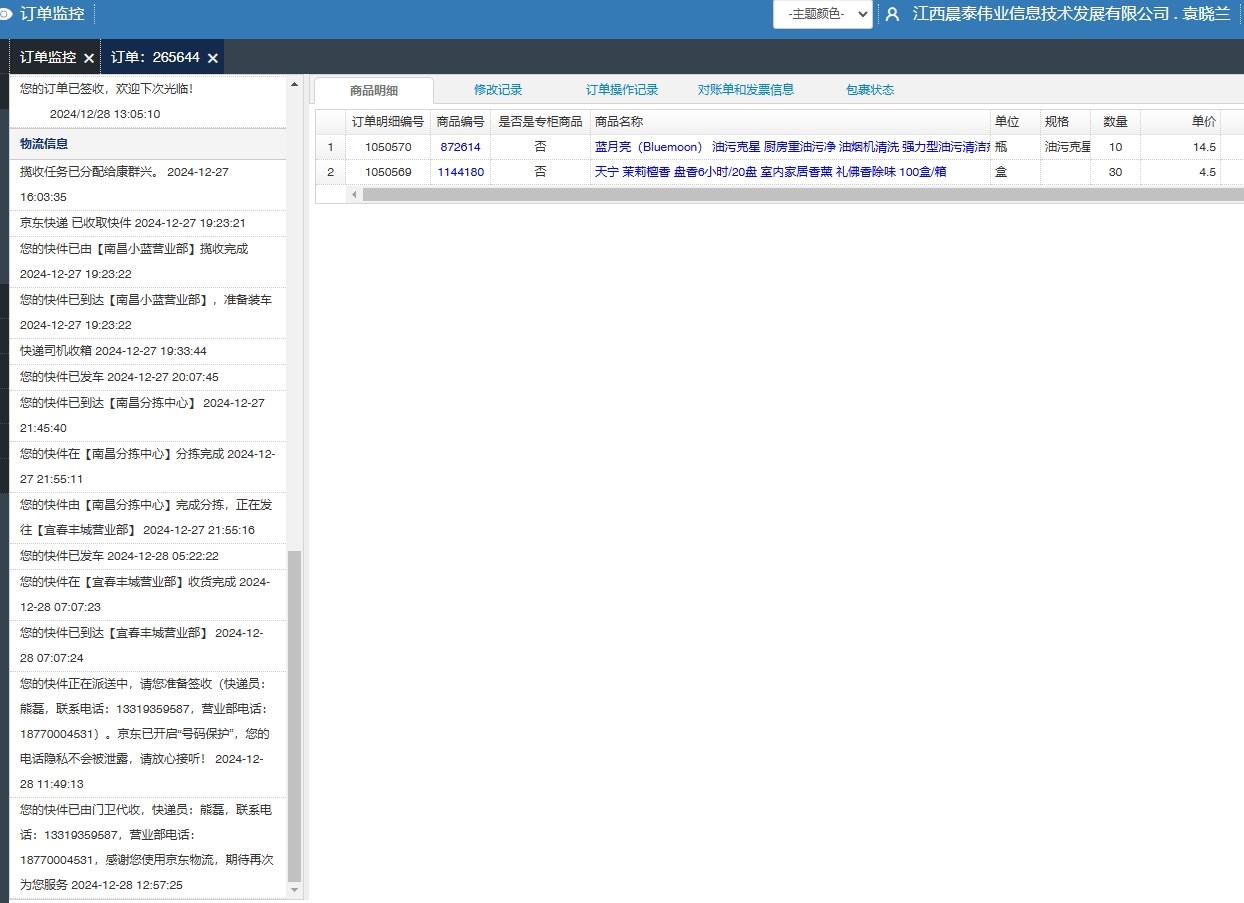The width and height of the screenshot is (1244, 903).
Task: Click the left-panel scrollbar down arrow
Action: click(294, 889)
